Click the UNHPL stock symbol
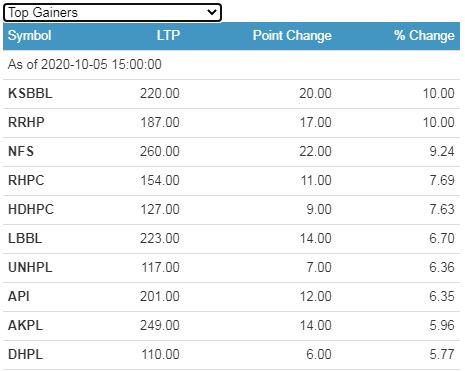The height and width of the screenshot is (371, 465). point(30,267)
